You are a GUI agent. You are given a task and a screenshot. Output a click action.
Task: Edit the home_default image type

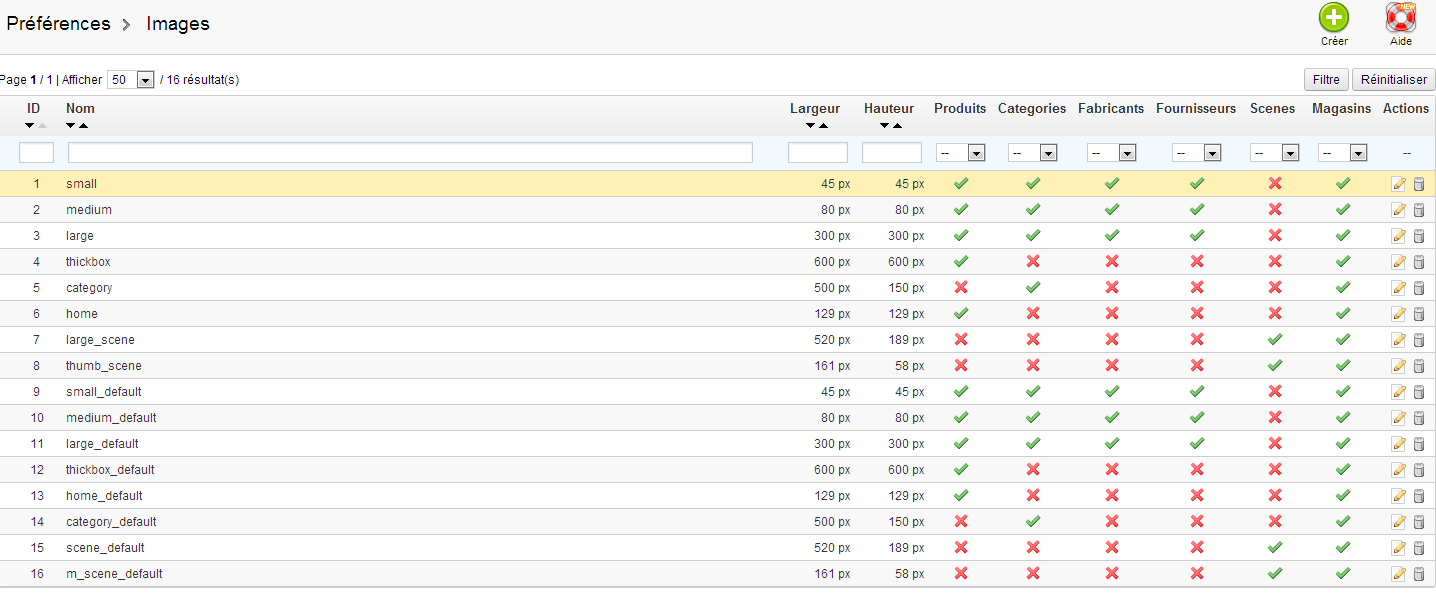tap(1399, 496)
